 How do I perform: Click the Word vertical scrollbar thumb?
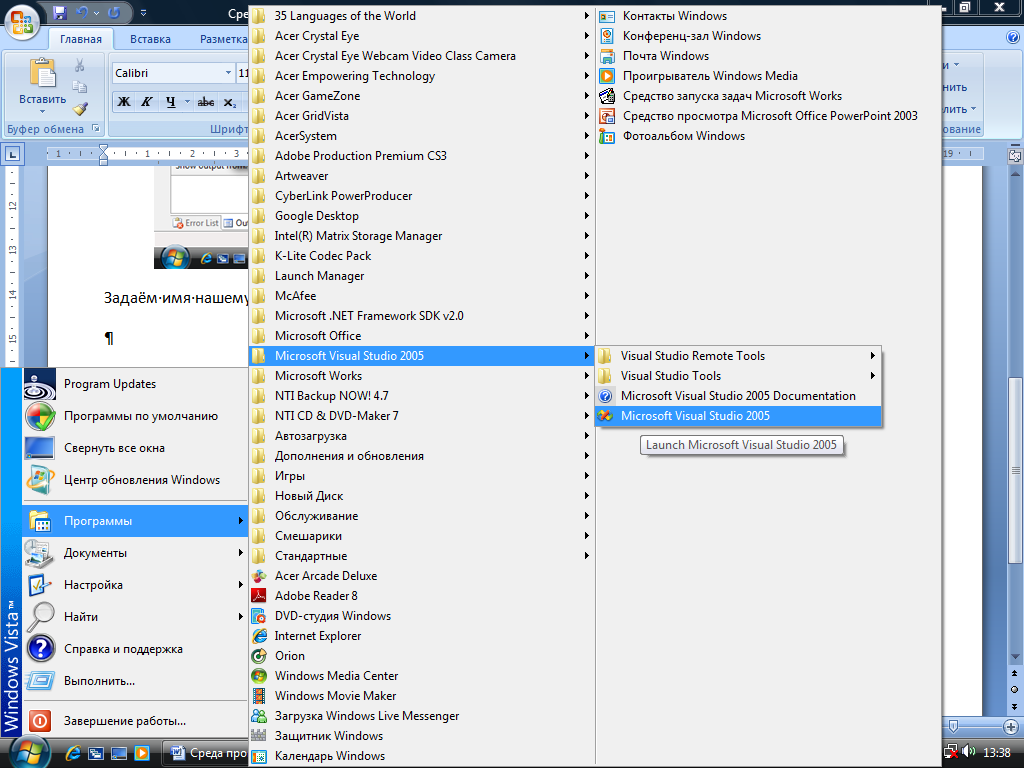1016,471
